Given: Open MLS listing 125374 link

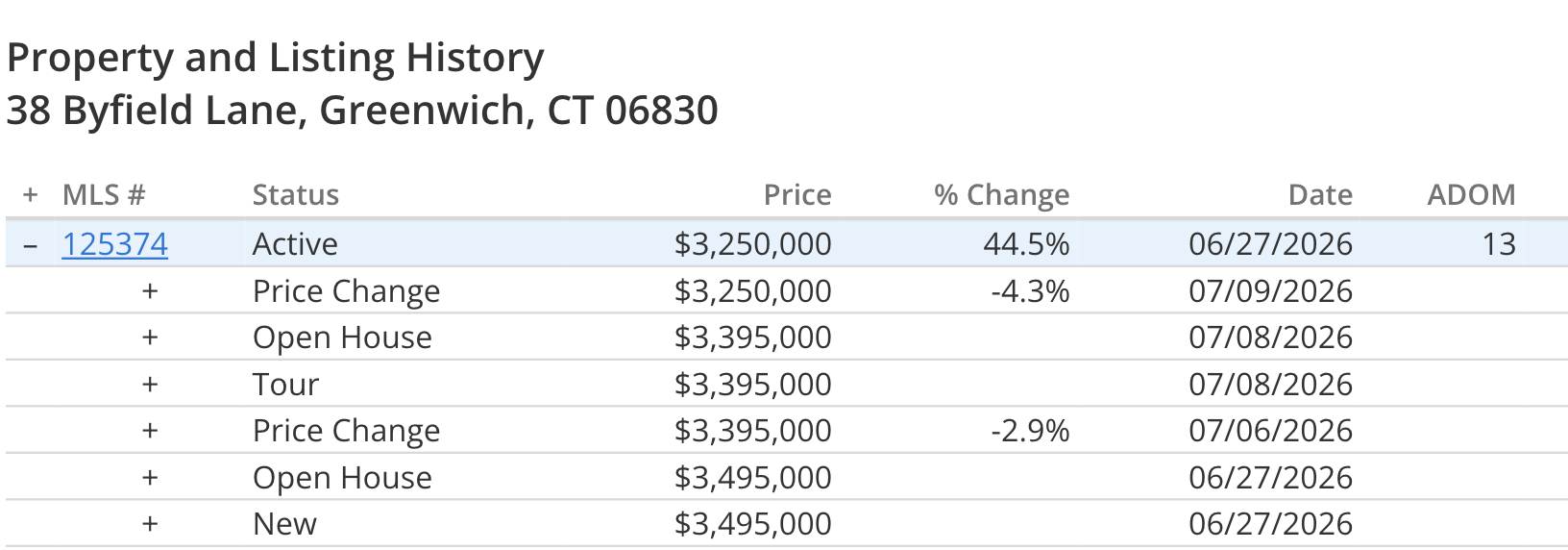Looking at the screenshot, I should 114,244.
